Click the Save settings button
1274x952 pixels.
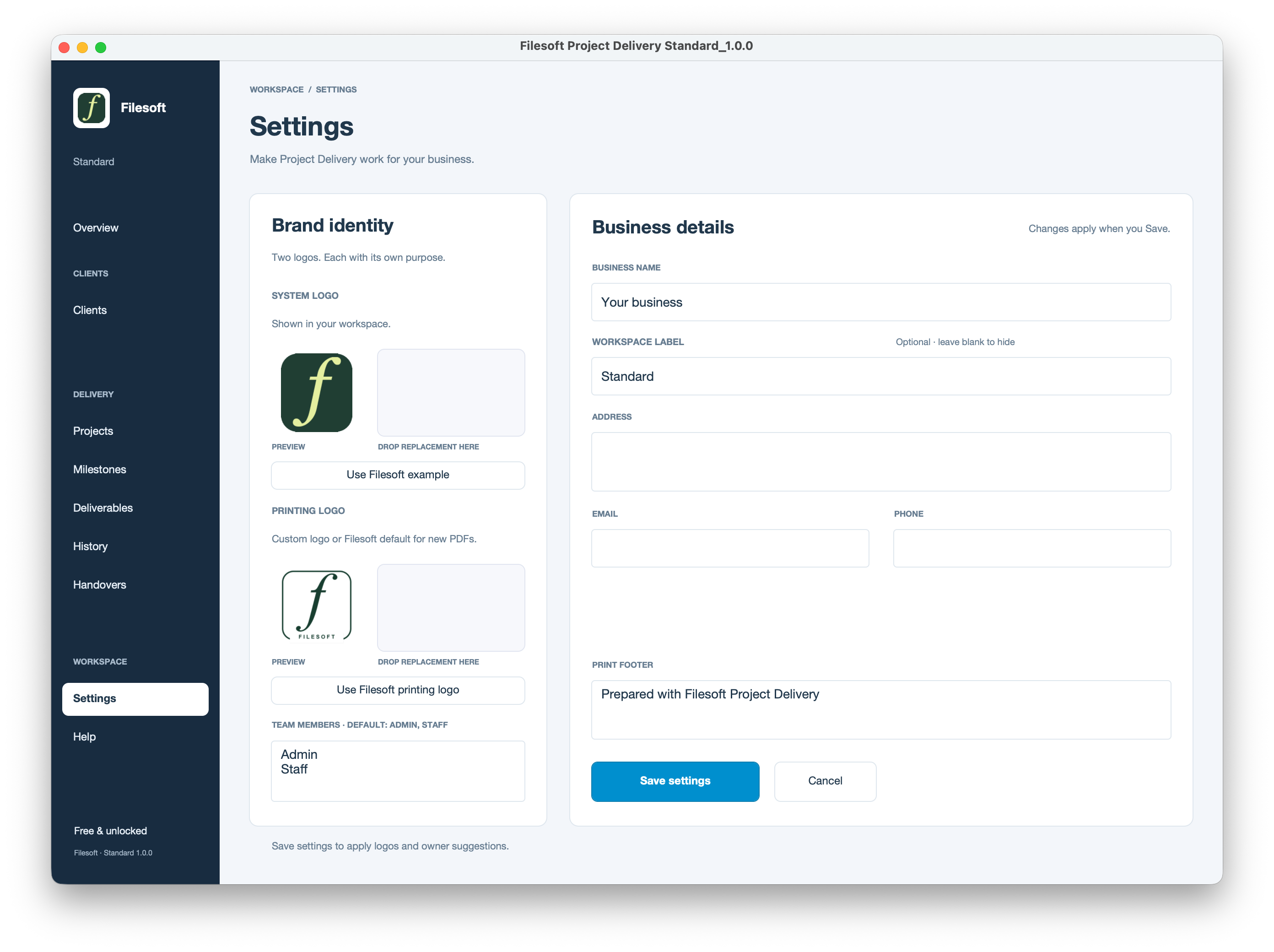coord(675,782)
